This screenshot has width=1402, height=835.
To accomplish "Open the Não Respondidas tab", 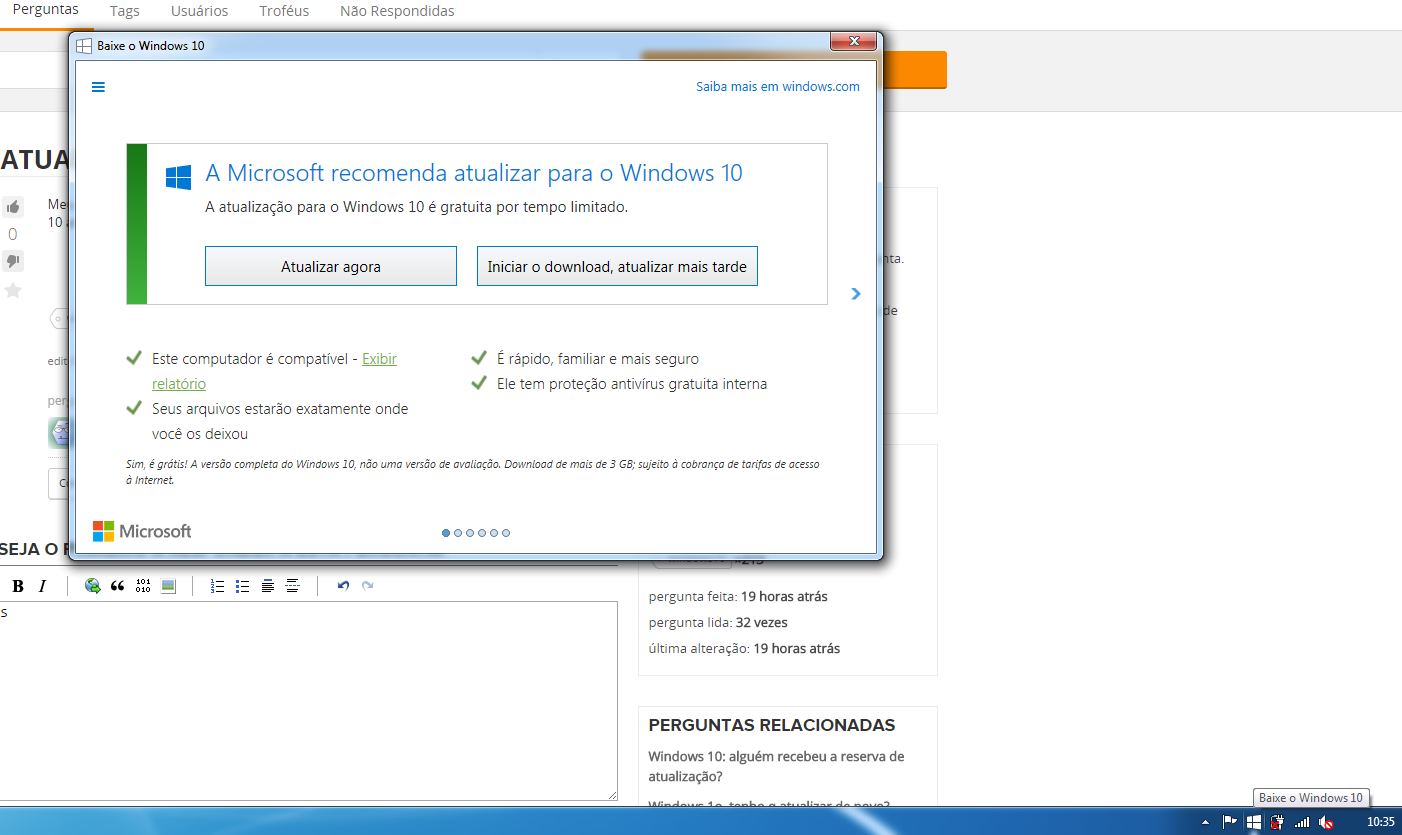I will tap(397, 11).
